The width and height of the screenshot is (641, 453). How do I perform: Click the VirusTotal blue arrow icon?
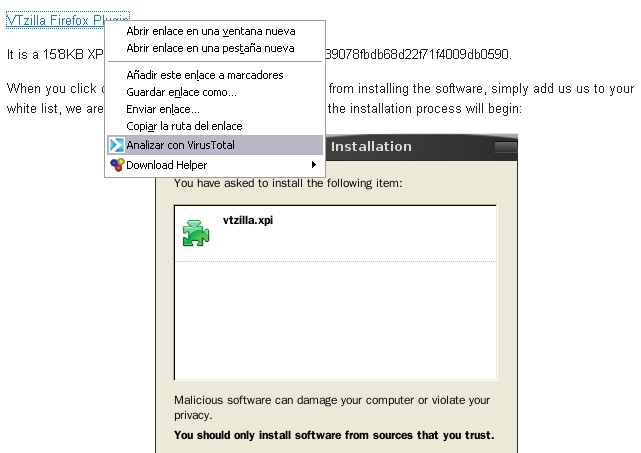[x=117, y=145]
